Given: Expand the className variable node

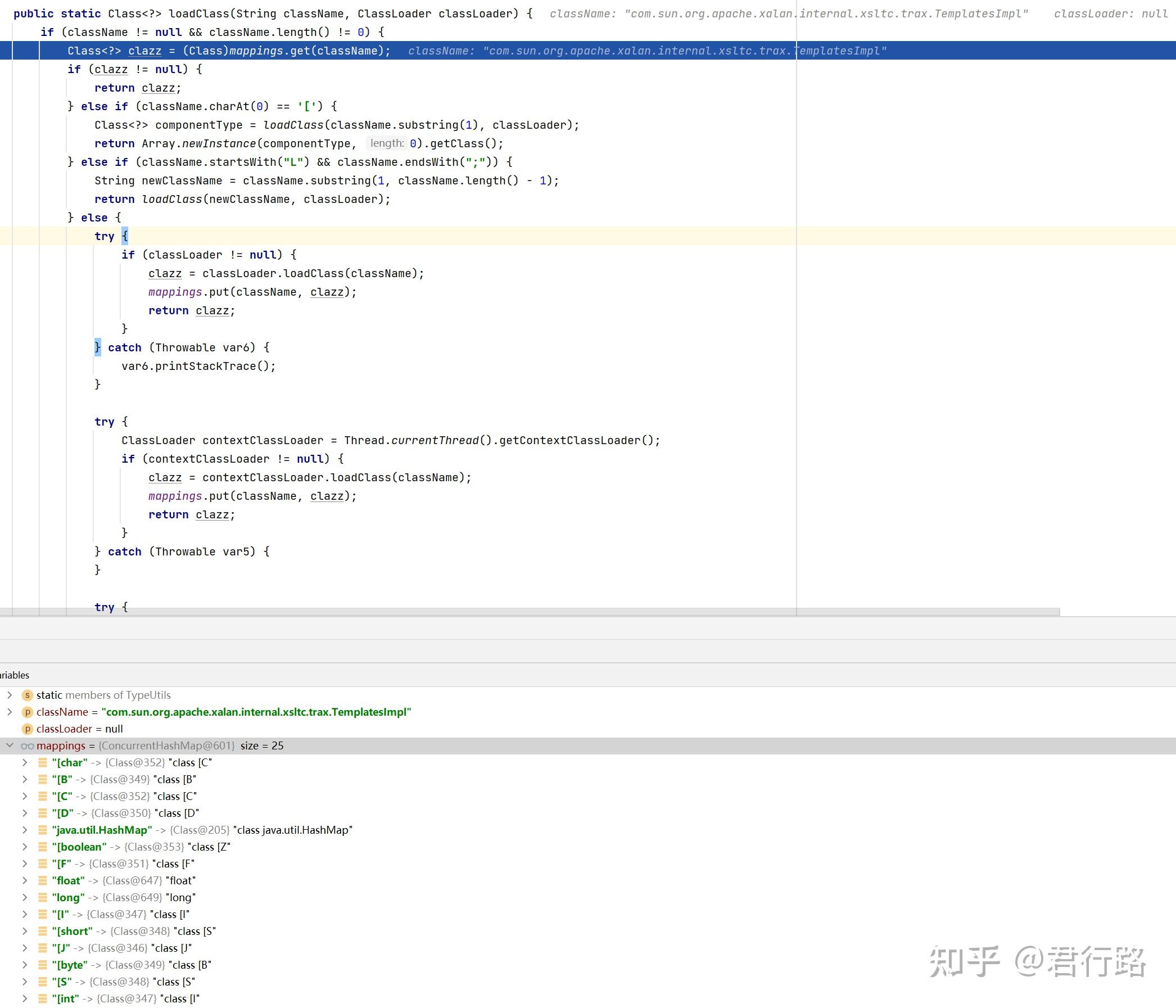Looking at the screenshot, I should point(10,712).
